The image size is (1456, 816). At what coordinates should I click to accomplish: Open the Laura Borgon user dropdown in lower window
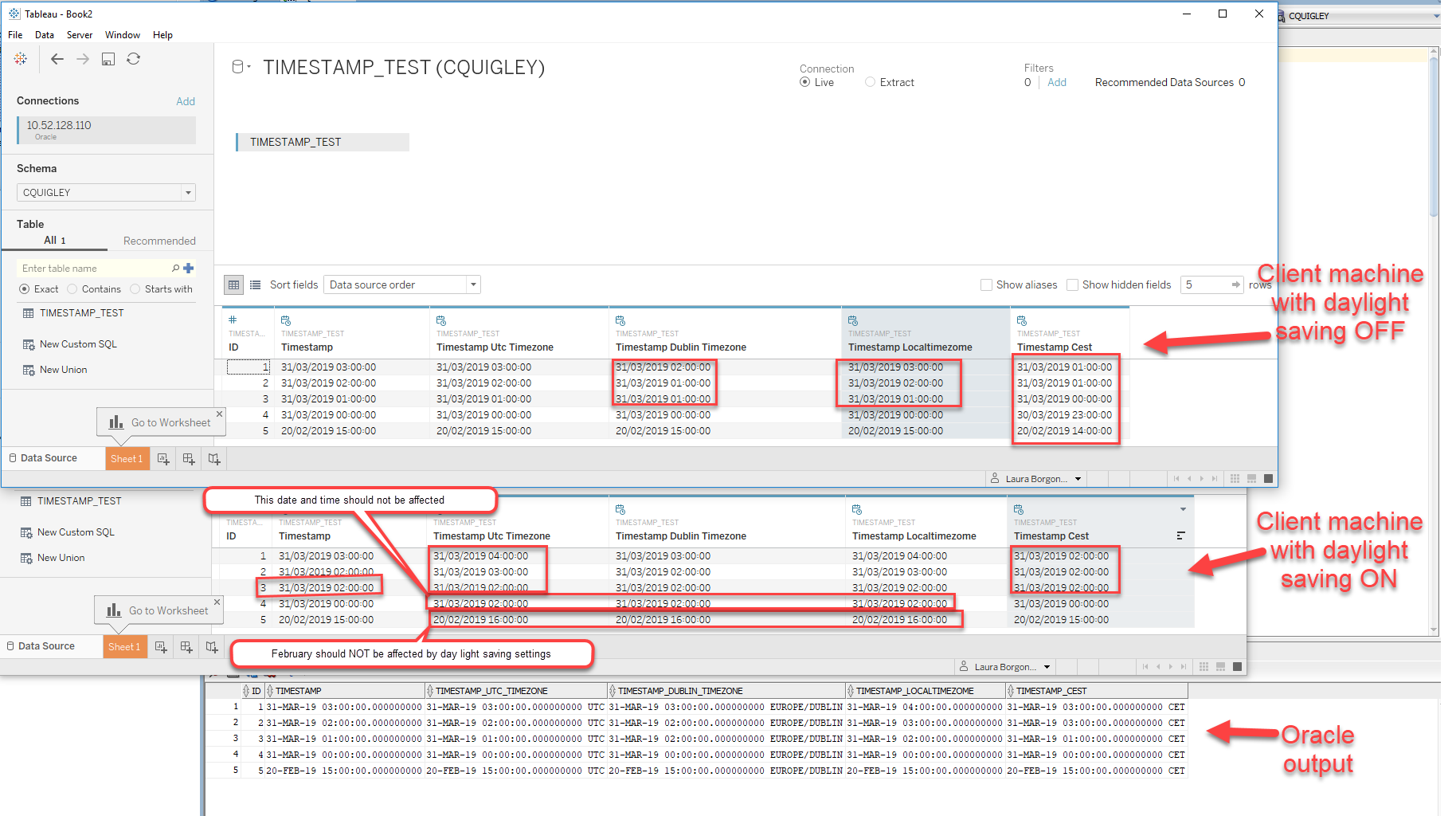(1006, 667)
